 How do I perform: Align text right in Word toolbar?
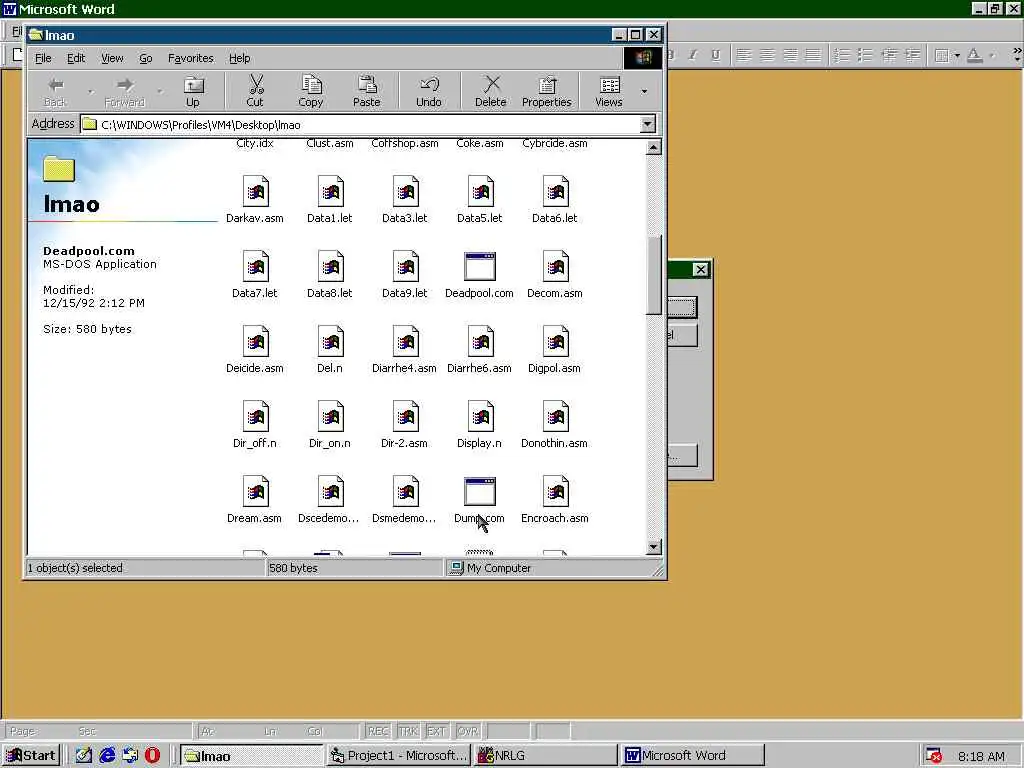click(790, 56)
